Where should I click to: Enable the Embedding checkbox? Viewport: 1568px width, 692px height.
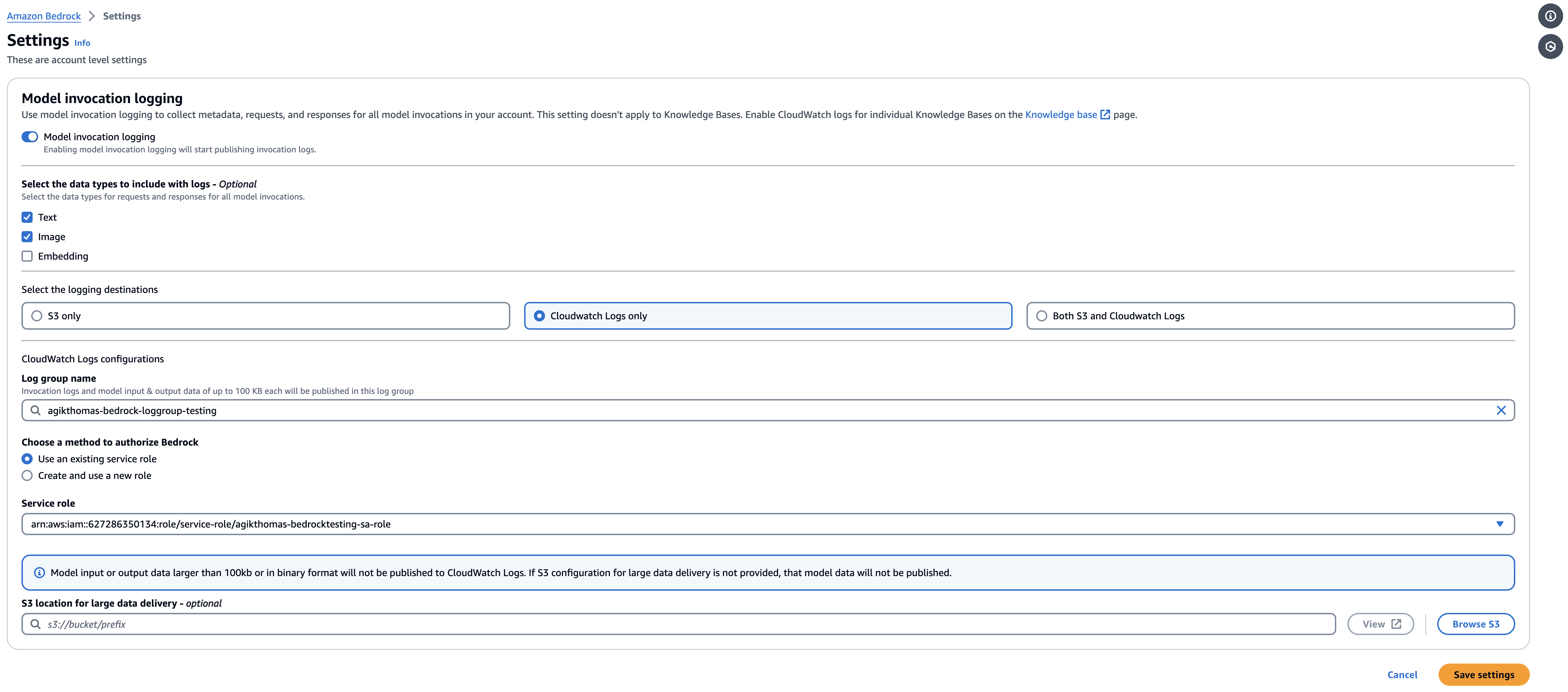pyautogui.click(x=27, y=256)
